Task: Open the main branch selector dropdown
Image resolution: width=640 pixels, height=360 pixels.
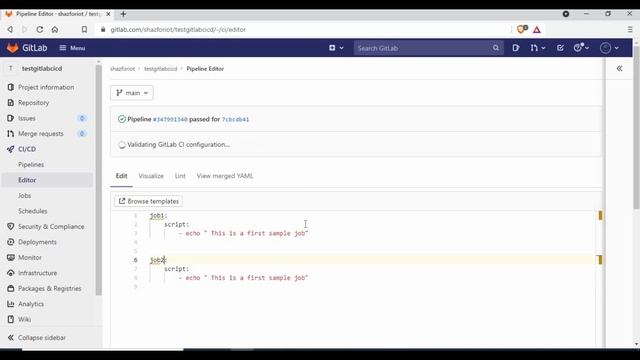Action: click(131, 93)
